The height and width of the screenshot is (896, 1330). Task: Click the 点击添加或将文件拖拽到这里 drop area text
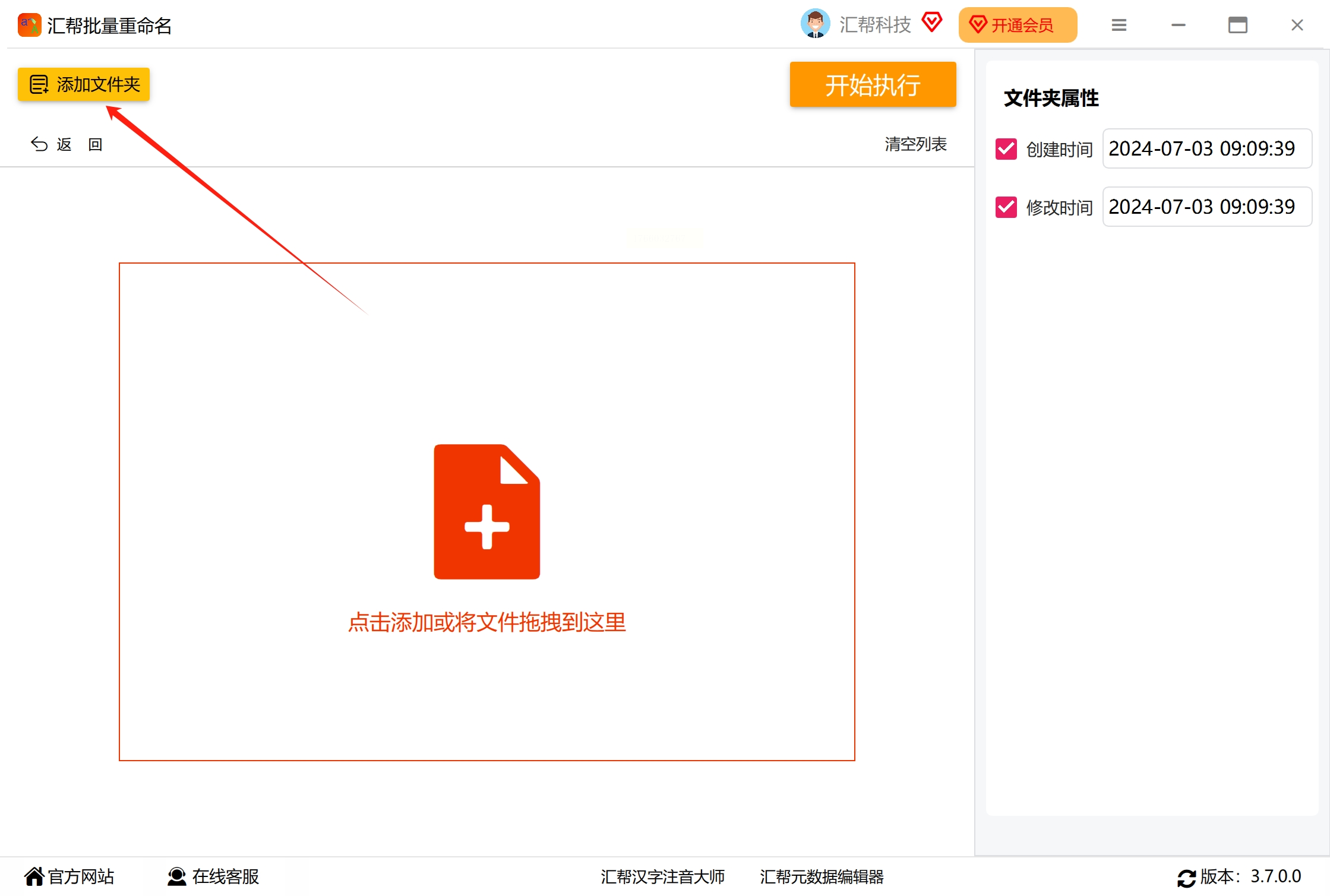tap(486, 622)
